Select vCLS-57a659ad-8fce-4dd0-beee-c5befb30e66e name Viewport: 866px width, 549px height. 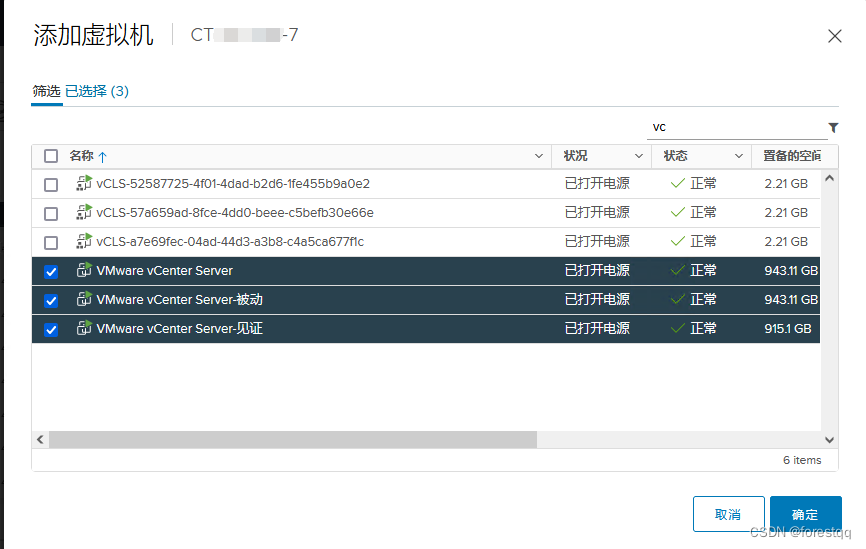pos(235,213)
